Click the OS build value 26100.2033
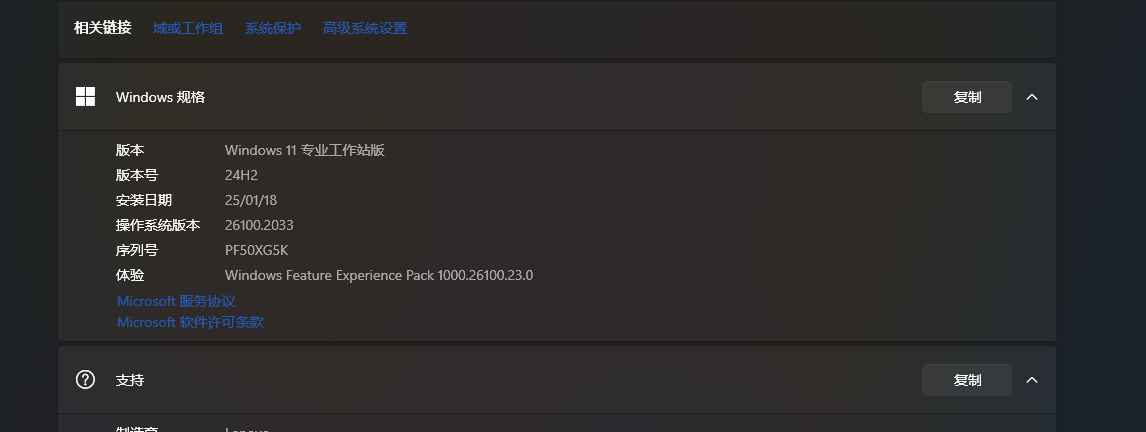This screenshot has width=1146, height=432. coord(259,225)
